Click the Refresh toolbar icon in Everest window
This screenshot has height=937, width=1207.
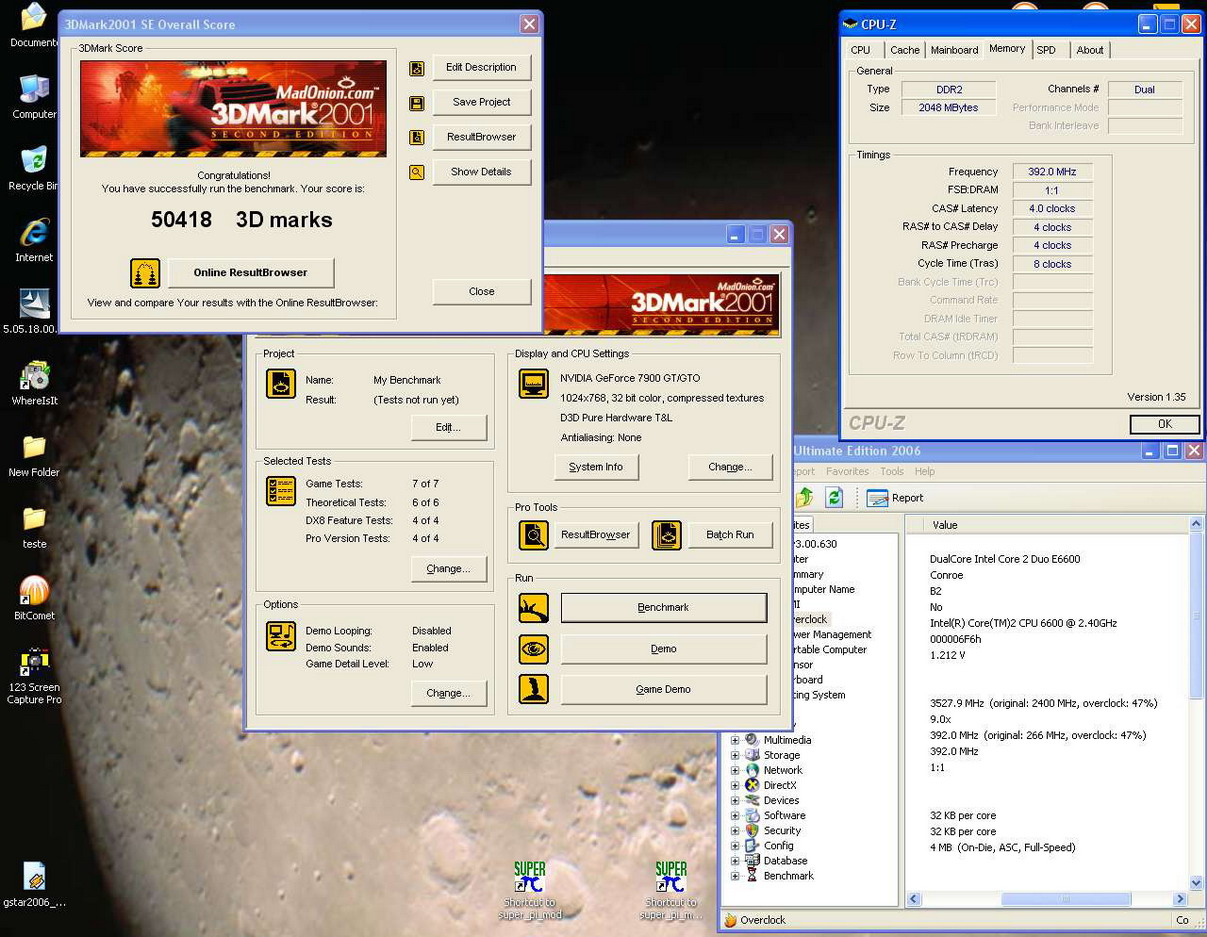(x=834, y=497)
